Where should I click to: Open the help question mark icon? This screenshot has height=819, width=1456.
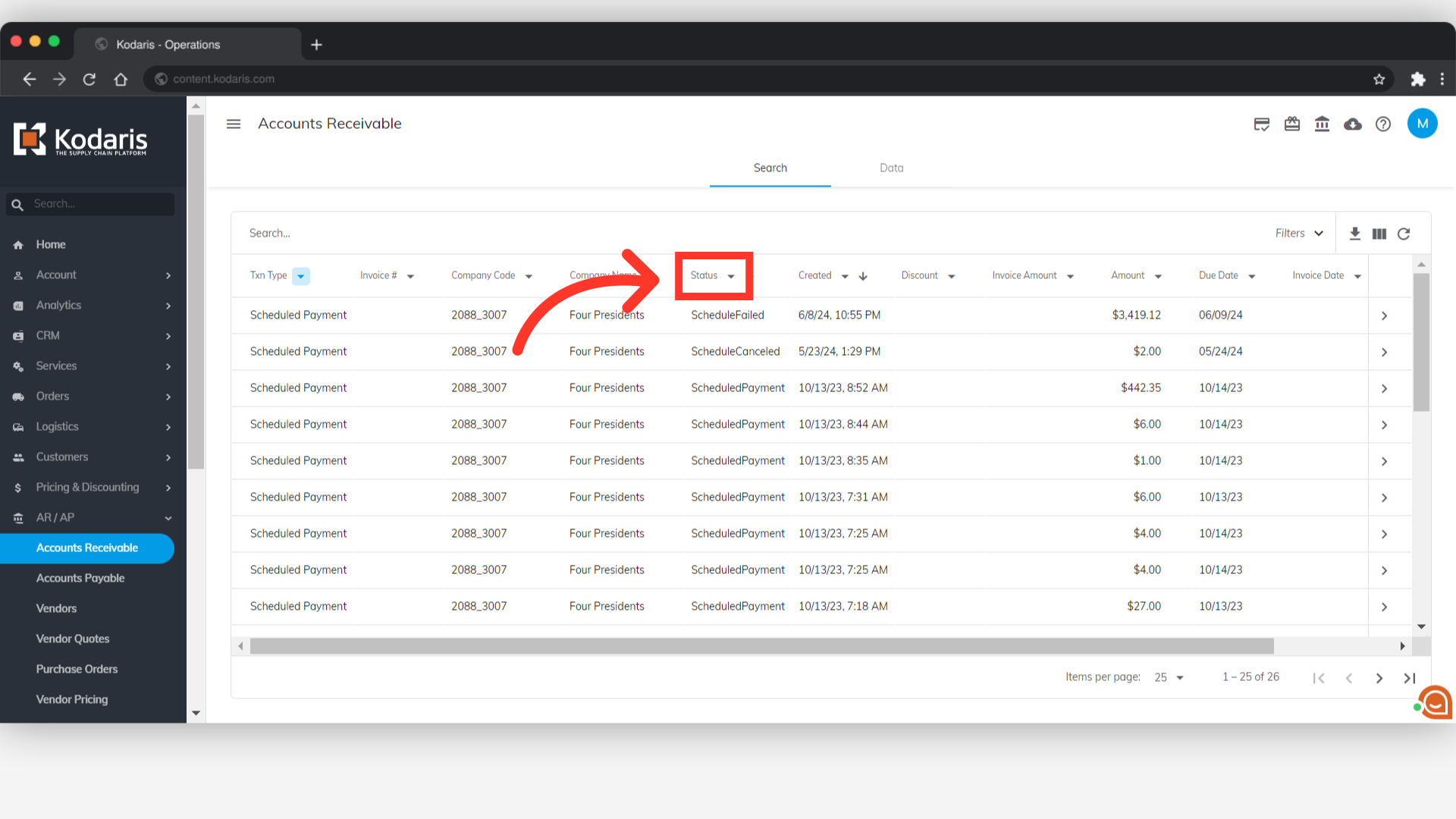tap(1383, 124)
